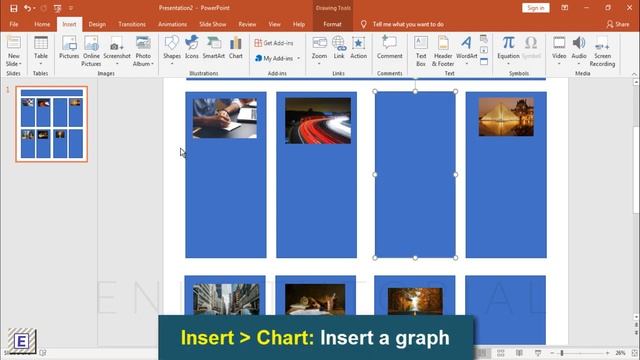Open the Zoom insert option
640x360 pixels.
point(319,51)
